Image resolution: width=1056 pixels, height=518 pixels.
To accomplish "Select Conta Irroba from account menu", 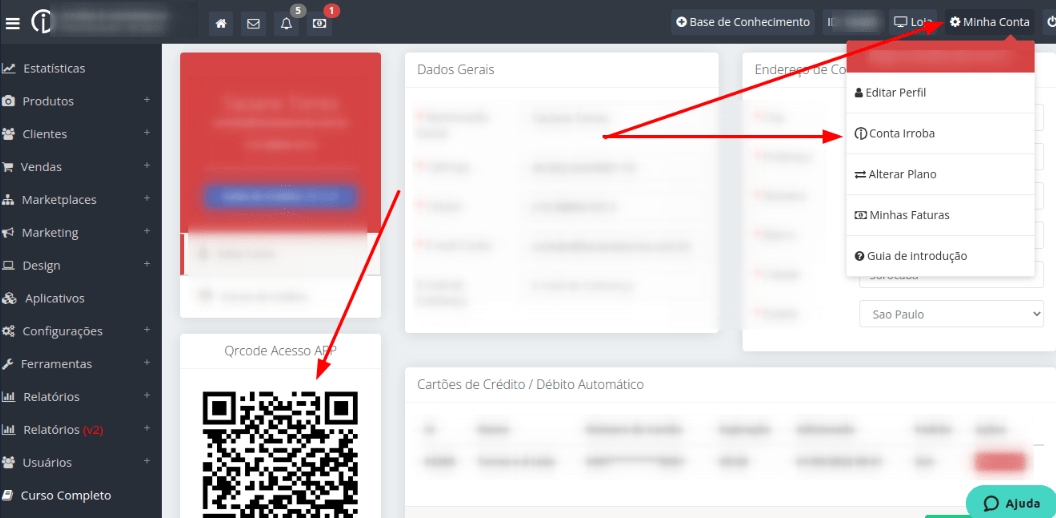I will pos(940,133).
